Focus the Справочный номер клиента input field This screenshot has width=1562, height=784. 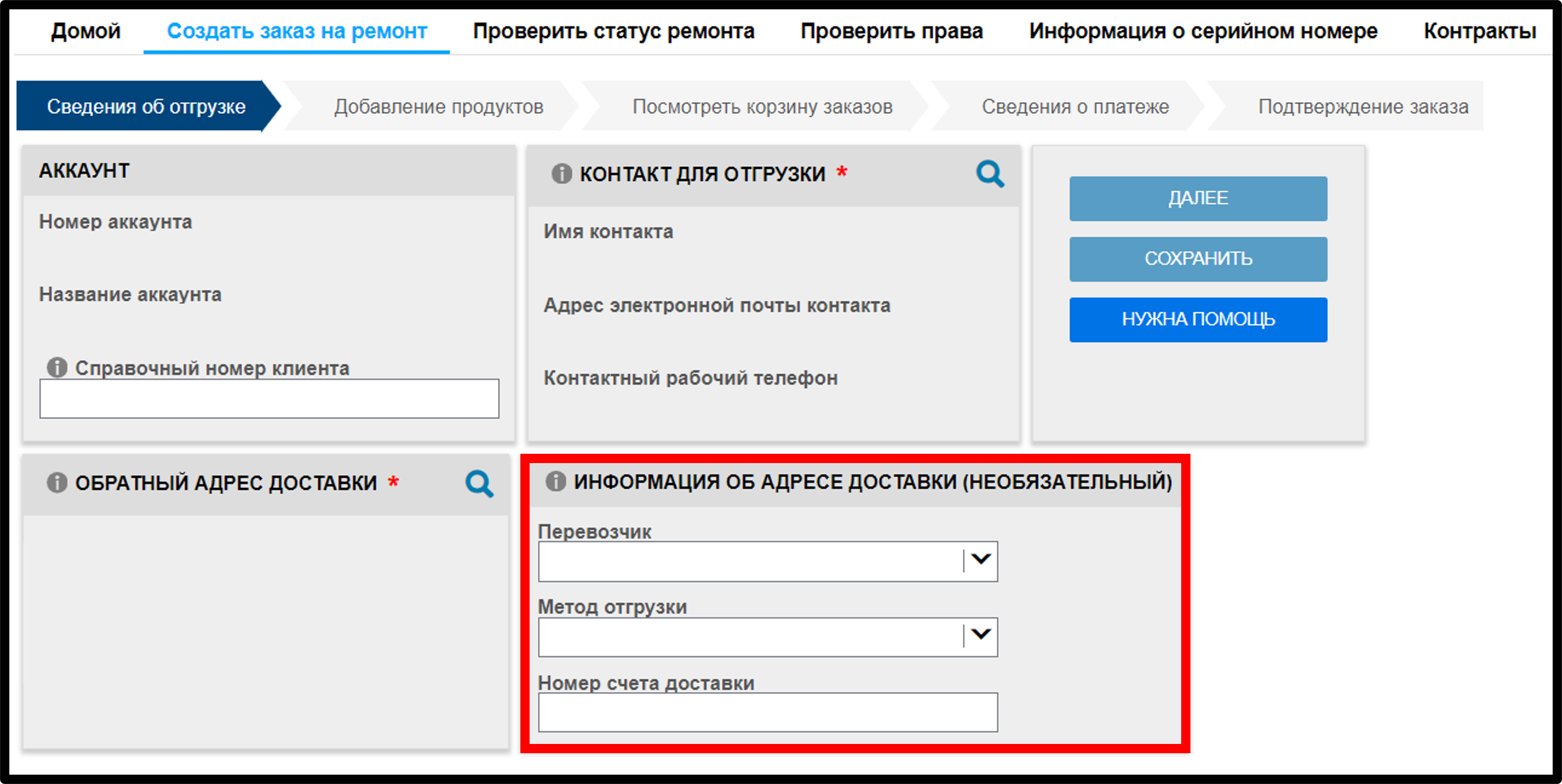[x=269, y=398]
